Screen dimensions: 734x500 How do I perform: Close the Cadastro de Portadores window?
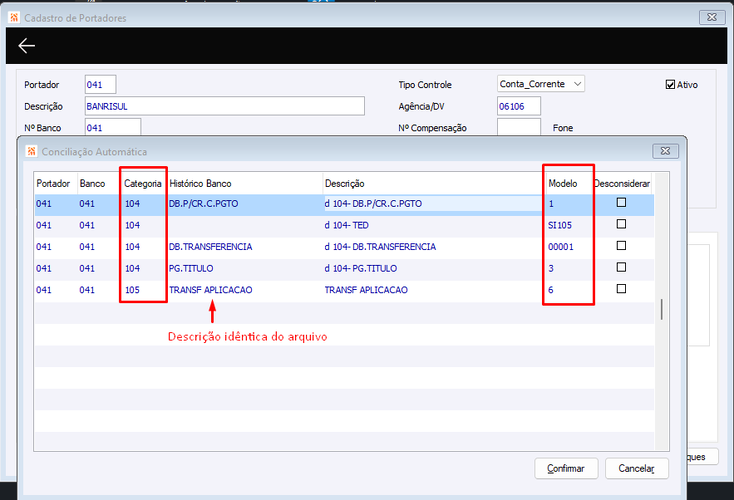712,17
